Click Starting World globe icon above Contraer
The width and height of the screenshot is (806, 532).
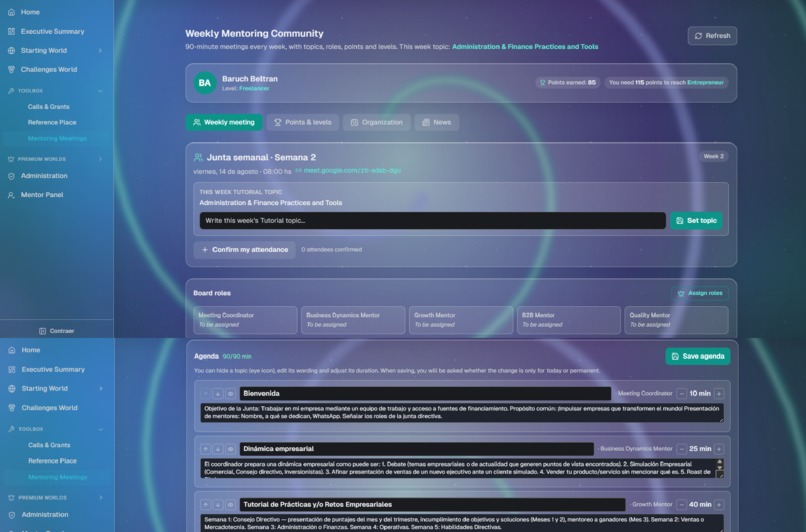(11, 50)
